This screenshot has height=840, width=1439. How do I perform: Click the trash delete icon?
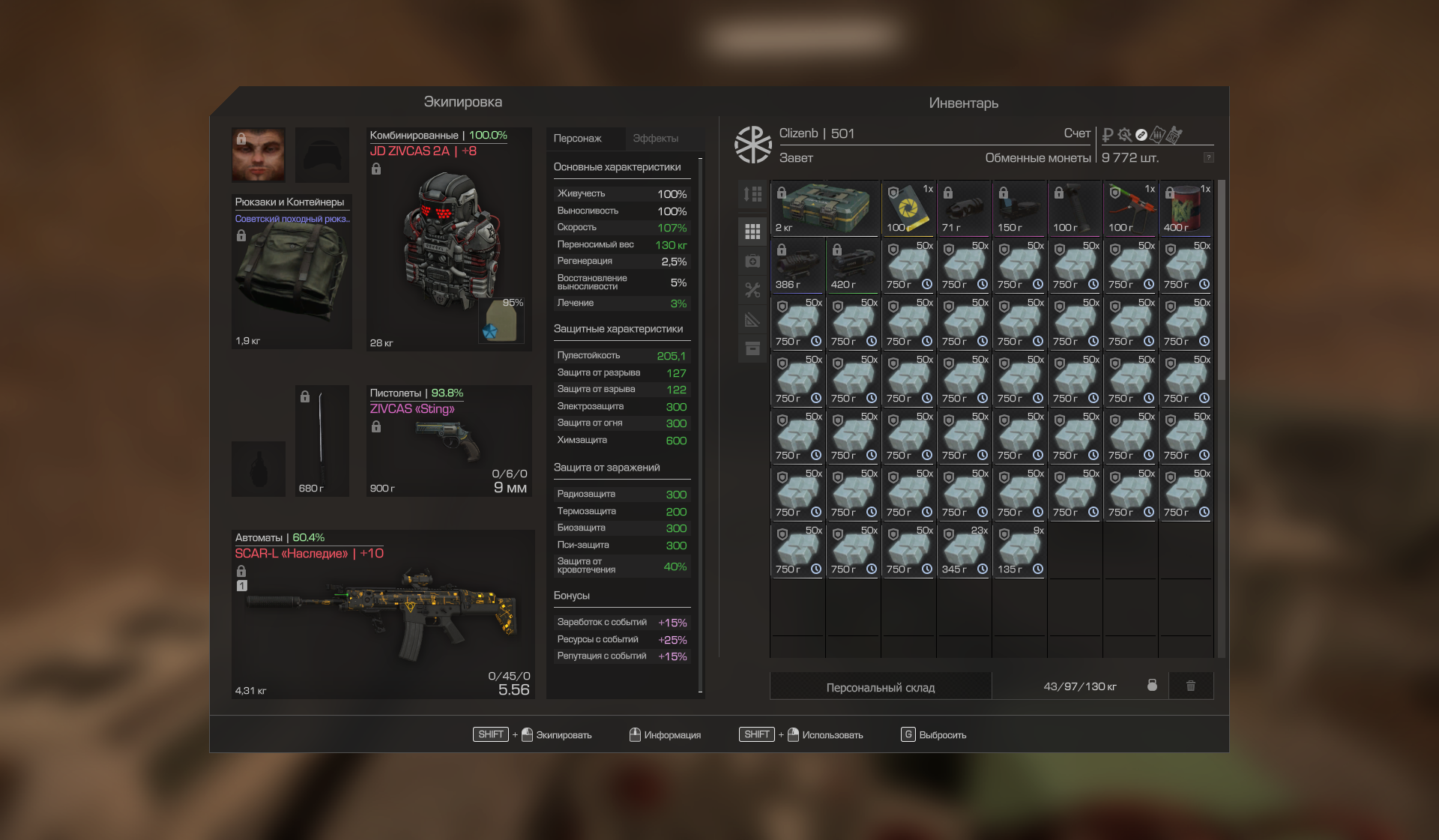pos(1191,686)
